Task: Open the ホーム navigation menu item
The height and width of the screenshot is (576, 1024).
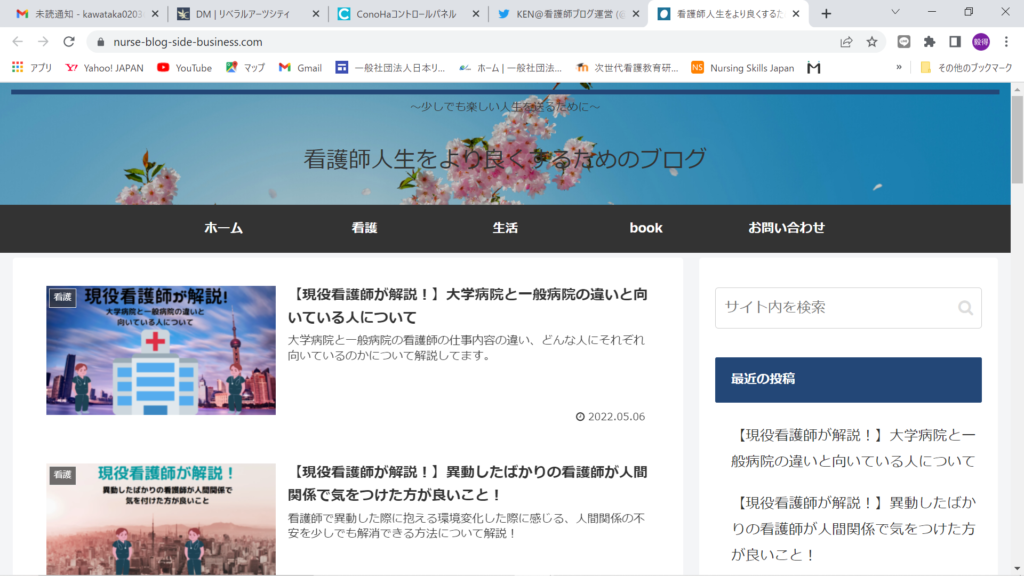Action: tap(223, 228)
